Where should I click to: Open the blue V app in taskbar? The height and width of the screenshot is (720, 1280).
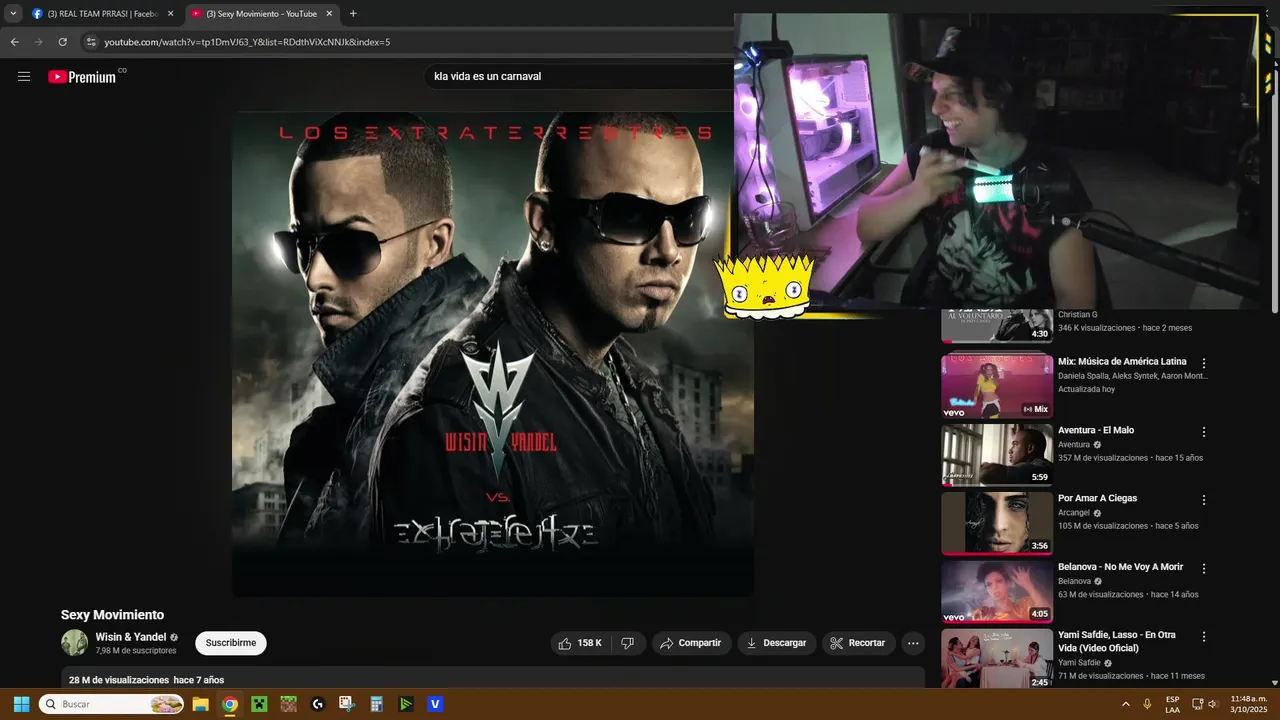(435, 704)
